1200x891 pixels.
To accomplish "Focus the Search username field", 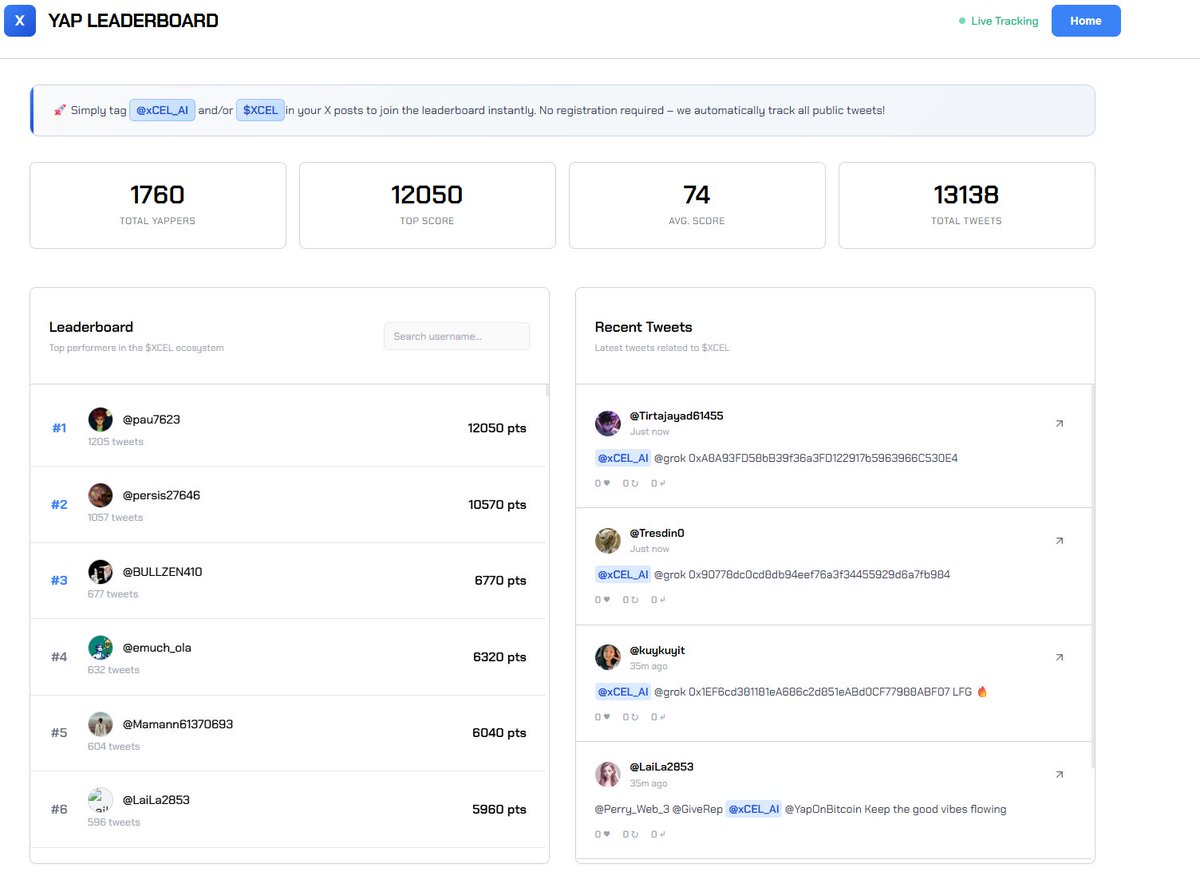I will [457, 336].
